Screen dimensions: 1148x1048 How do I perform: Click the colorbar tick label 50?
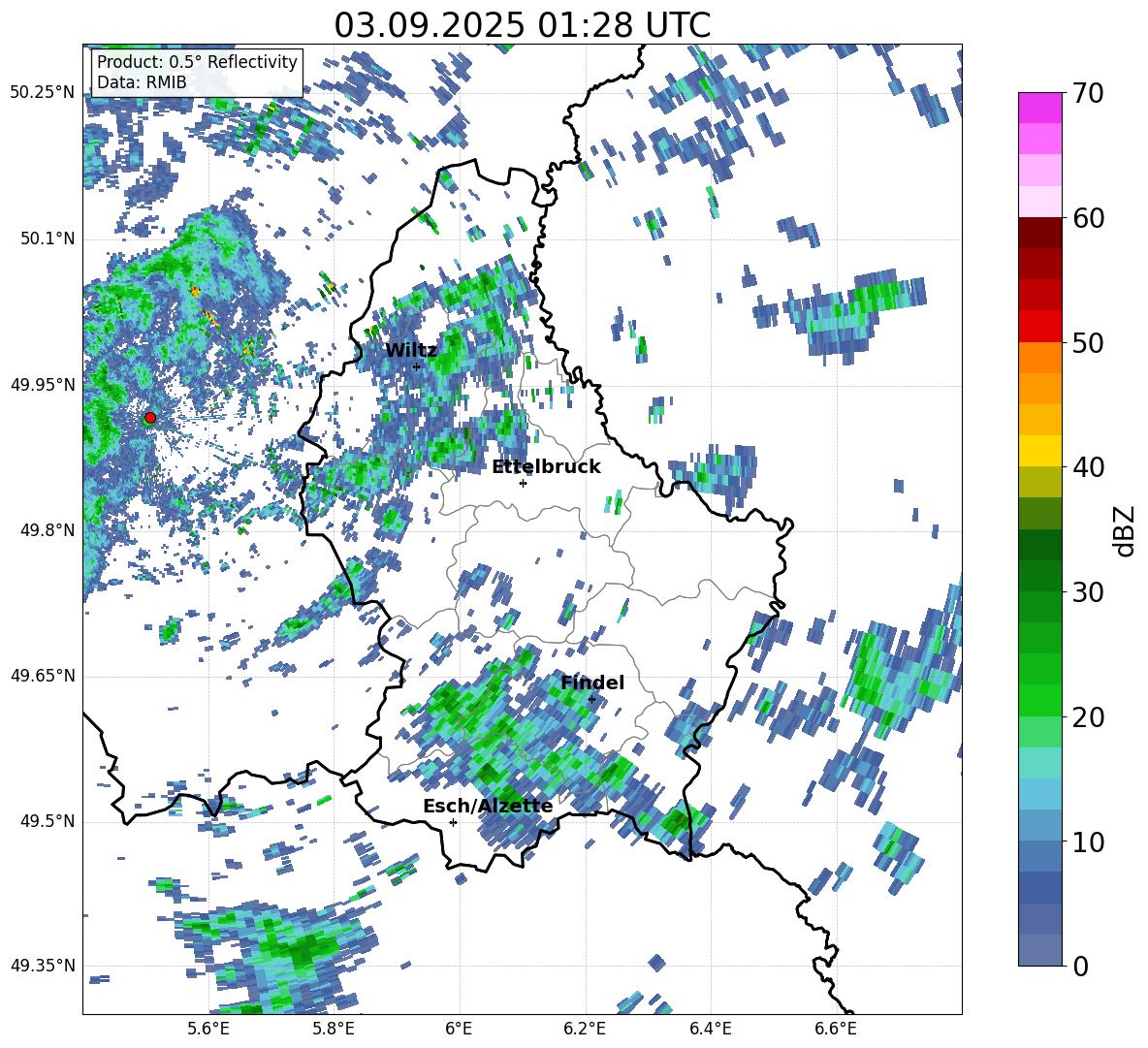tap(1088, 343)
